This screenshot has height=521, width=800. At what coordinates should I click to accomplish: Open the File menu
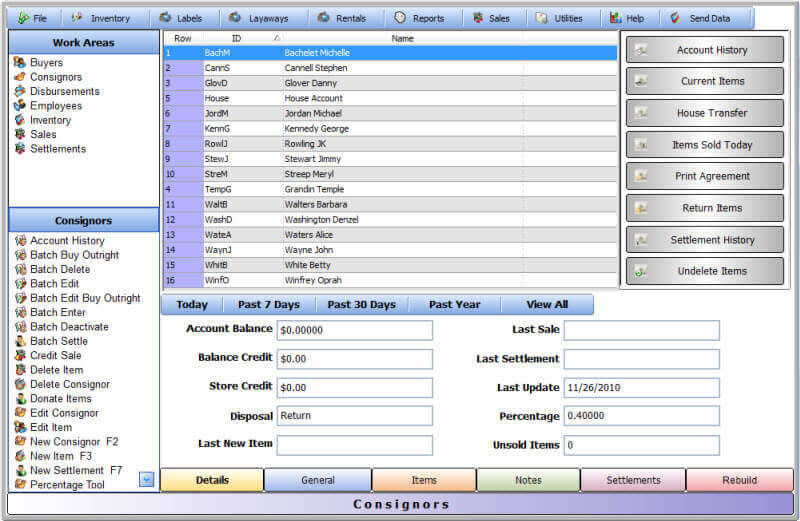[33, 18]
